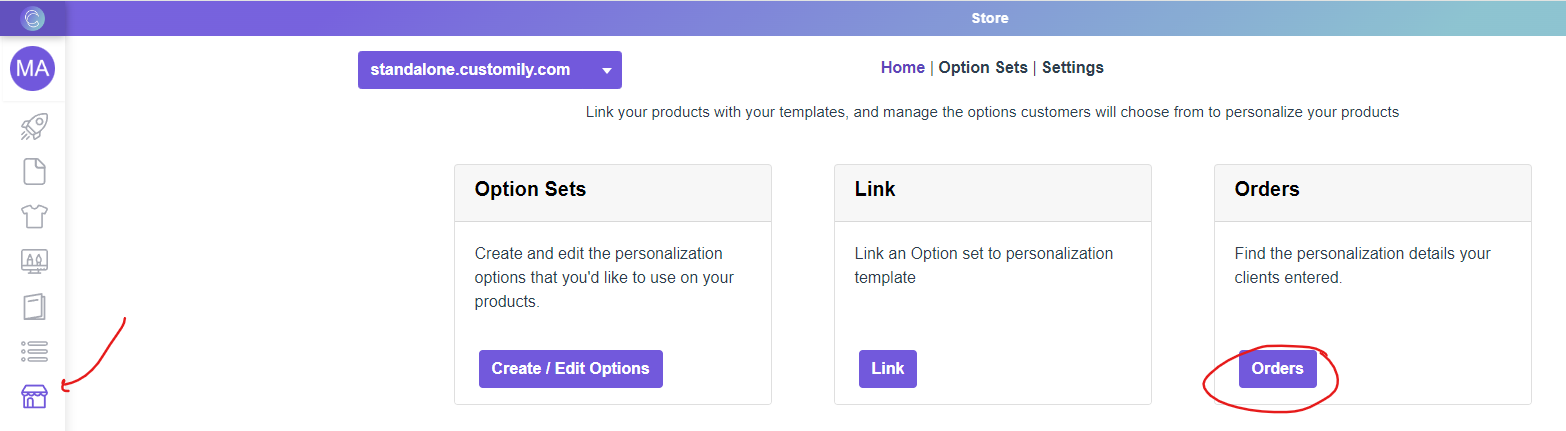Click the rocket sidebar icon

pos(35,127)
